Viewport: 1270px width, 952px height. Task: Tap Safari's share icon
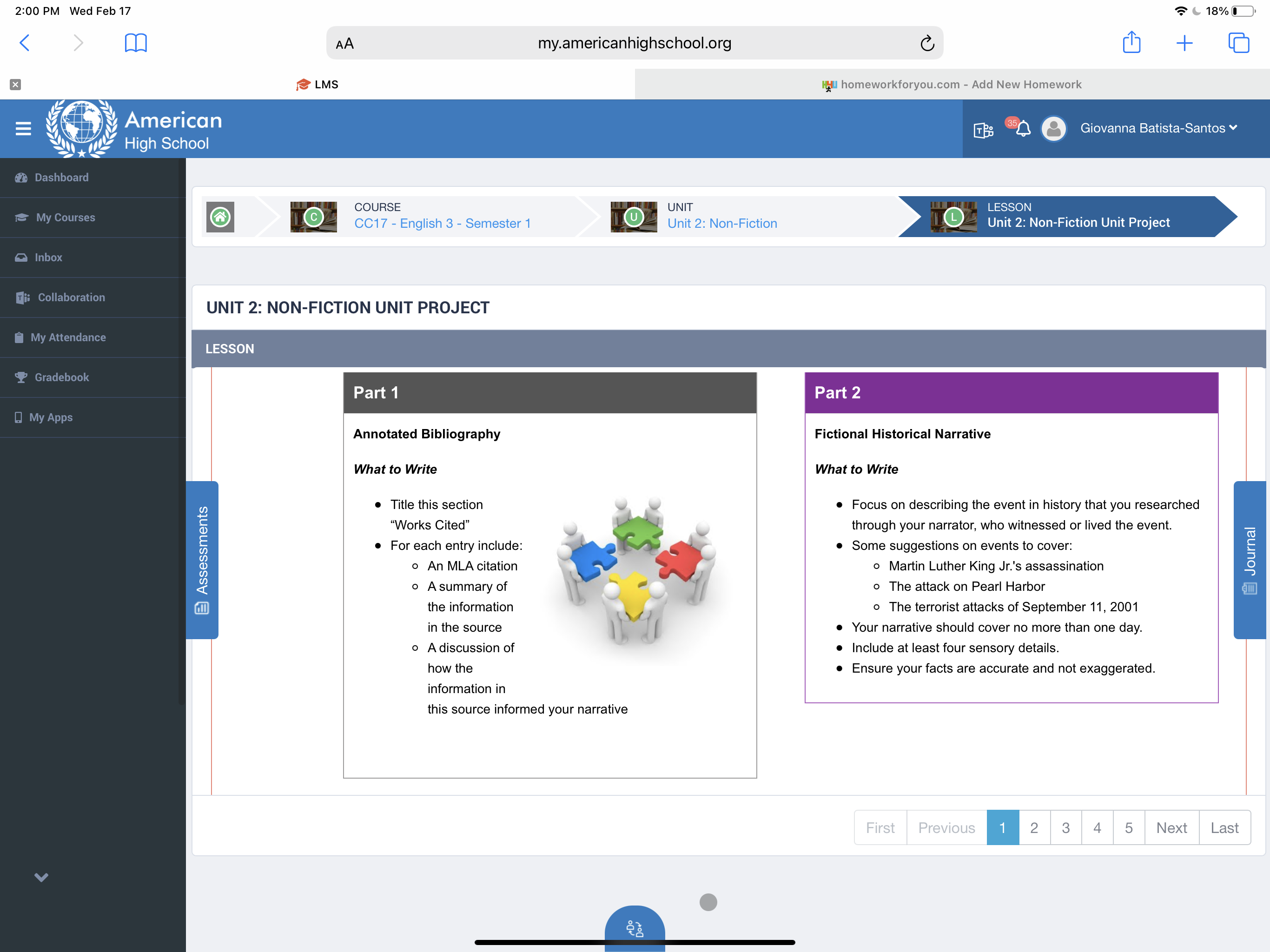click(1131, 43)
